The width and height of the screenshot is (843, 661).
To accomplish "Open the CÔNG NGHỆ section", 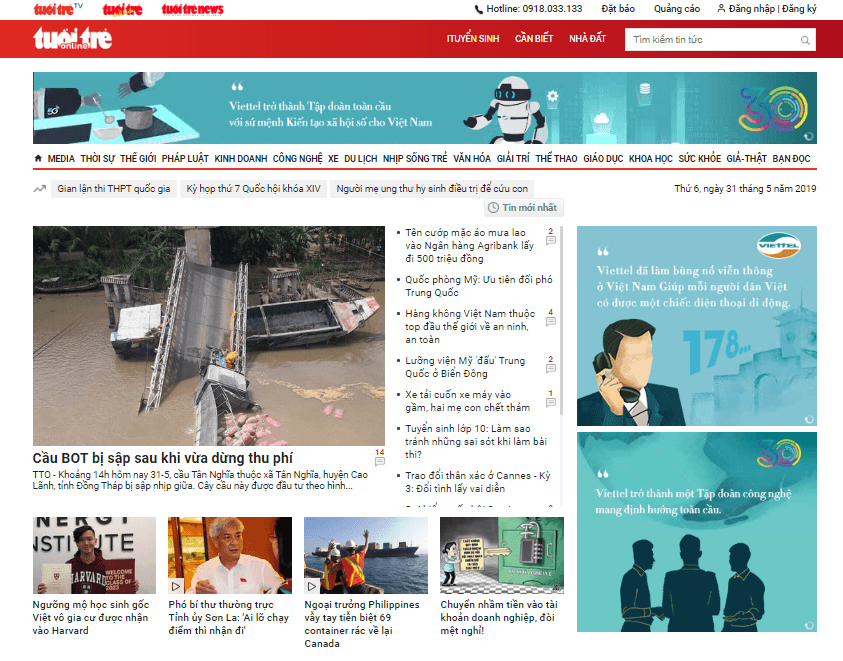I will pos(297,159).
